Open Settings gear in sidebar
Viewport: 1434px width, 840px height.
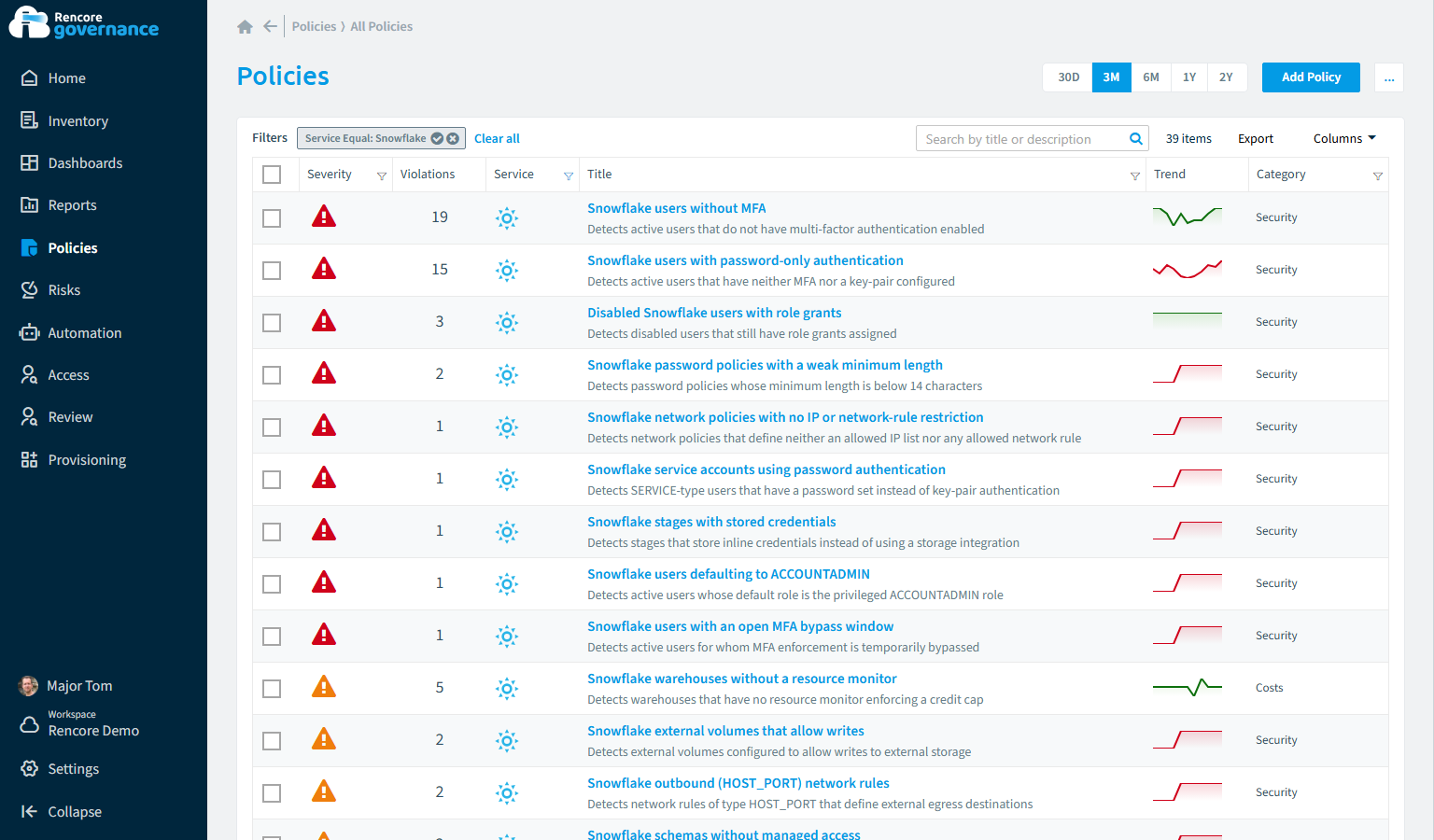(x=29, y=769)
